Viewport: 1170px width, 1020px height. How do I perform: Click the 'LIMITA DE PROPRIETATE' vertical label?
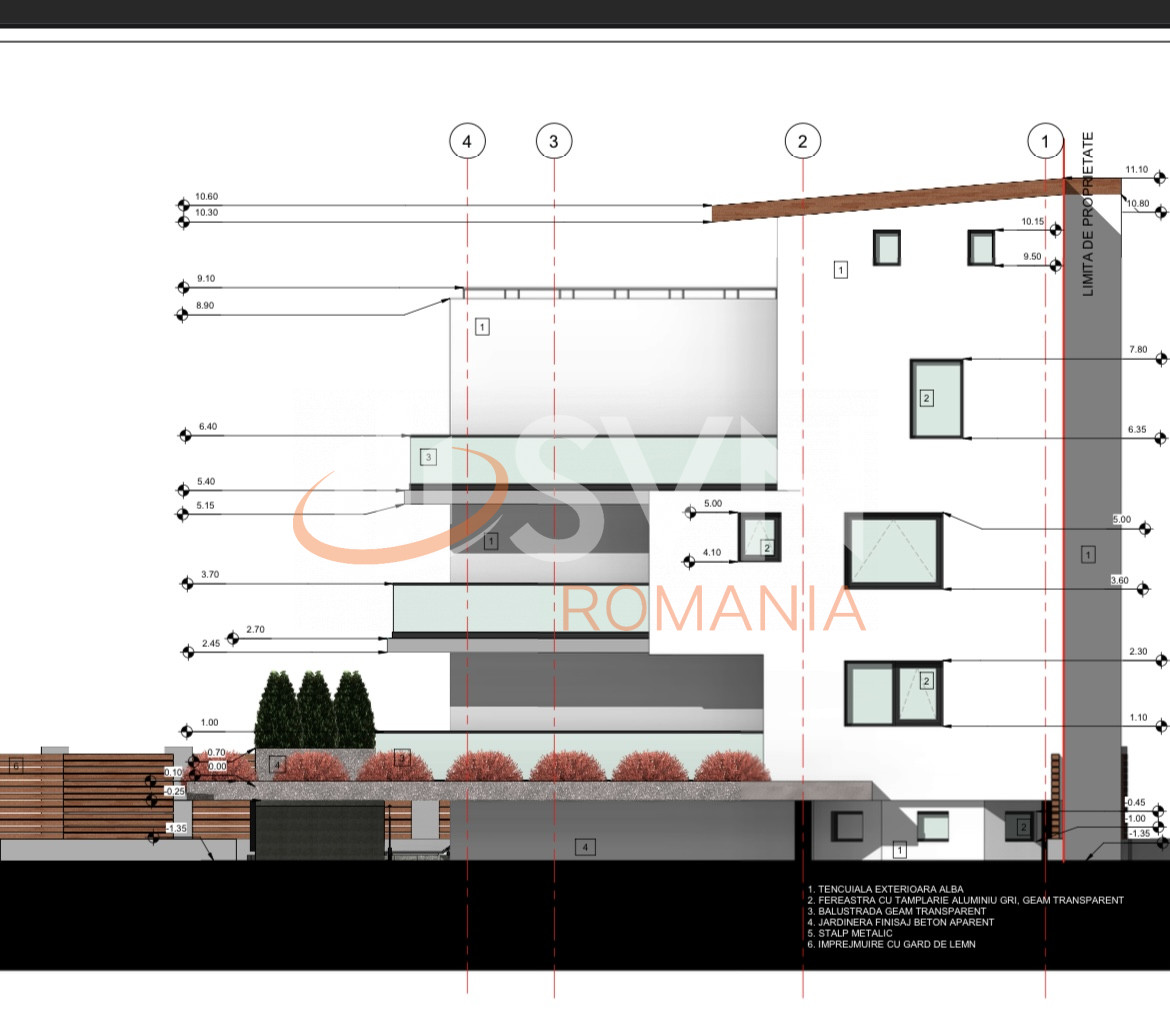tap(1088, 214)
